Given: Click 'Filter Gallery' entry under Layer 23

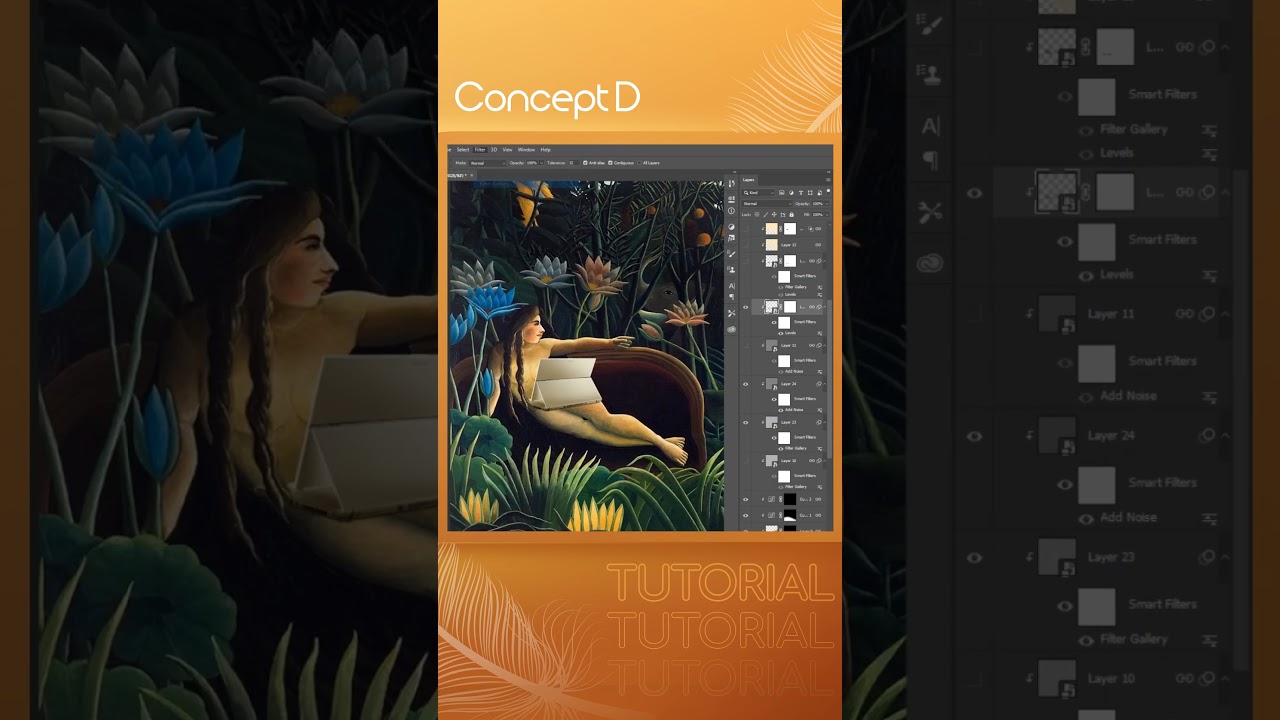Looking at the screenshot, I should (x=796, y=448).
